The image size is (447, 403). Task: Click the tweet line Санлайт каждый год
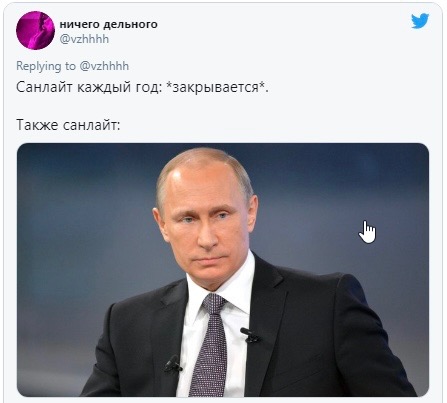coord(142,87)
